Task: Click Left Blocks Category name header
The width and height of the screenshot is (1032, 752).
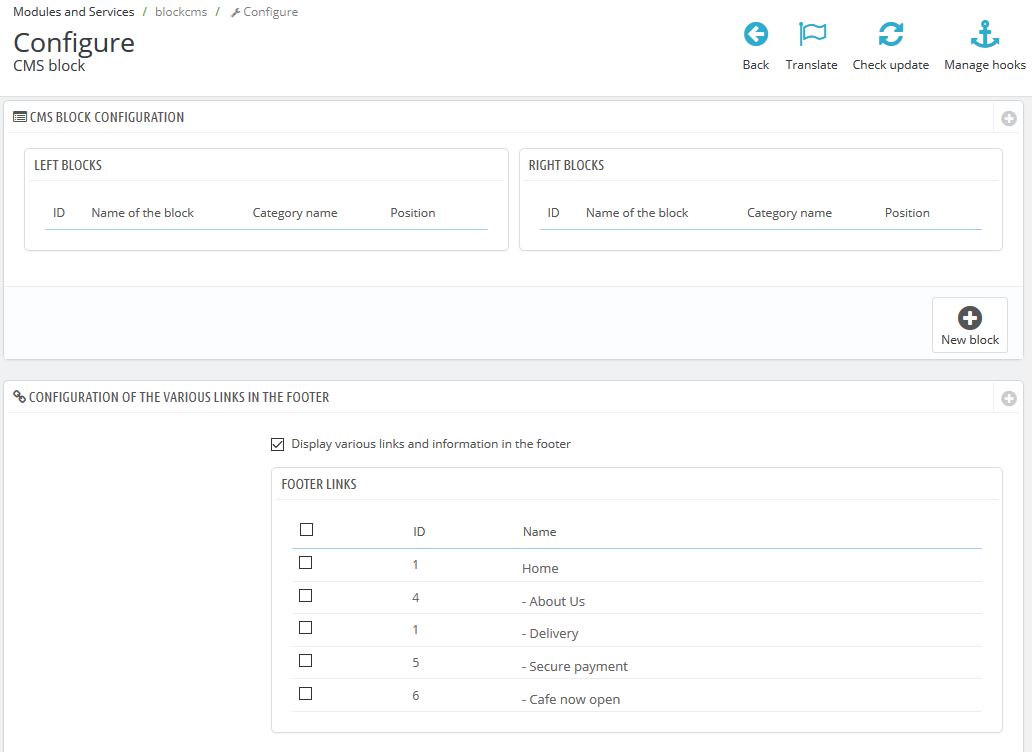Action: 295,213
